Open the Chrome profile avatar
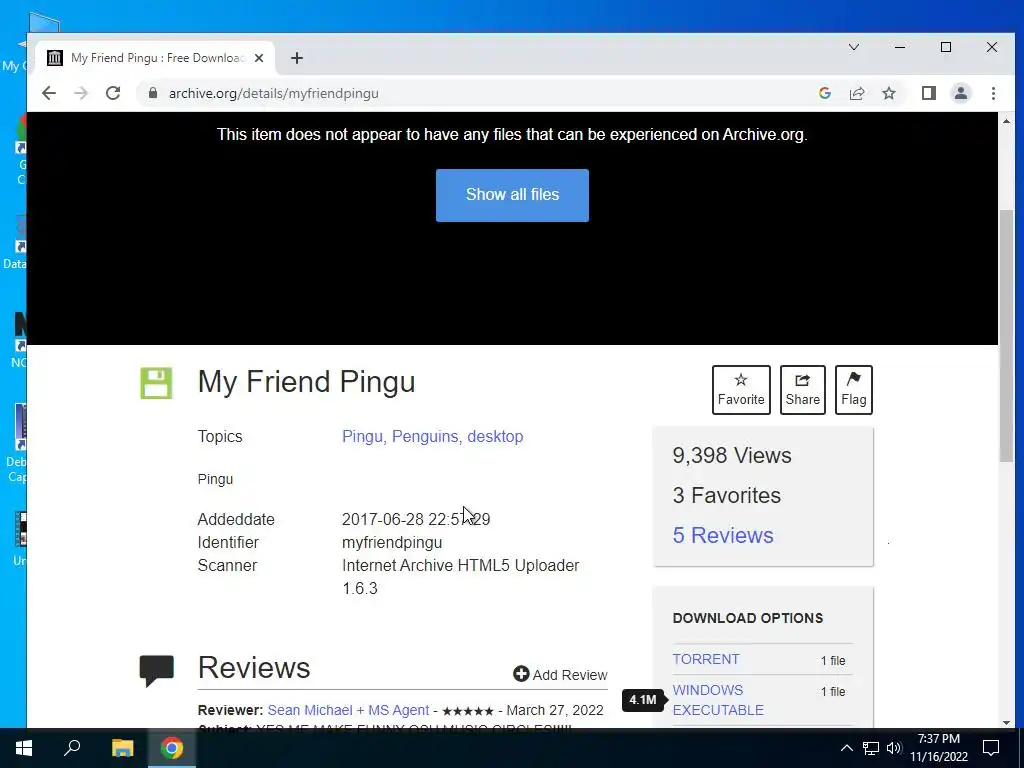This screenshot has width=1024, height=768. tap(961, 93)
